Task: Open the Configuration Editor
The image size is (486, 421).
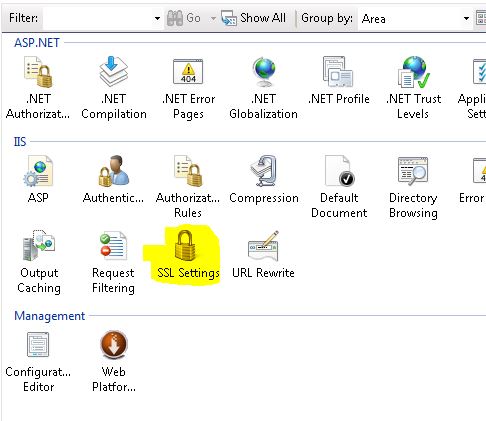Action: [x=38, y=362]
